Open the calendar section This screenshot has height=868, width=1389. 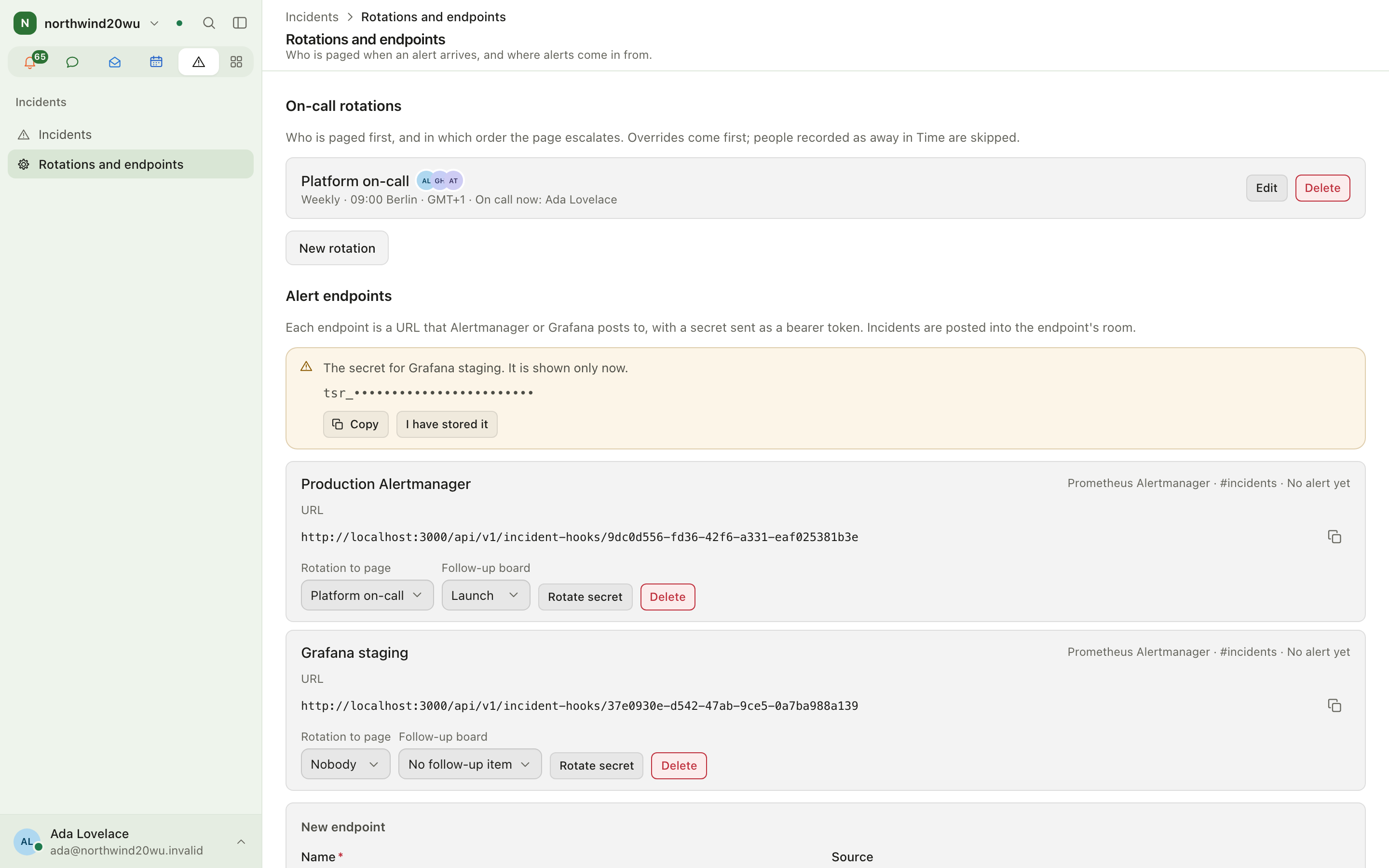tap(156, 61)
